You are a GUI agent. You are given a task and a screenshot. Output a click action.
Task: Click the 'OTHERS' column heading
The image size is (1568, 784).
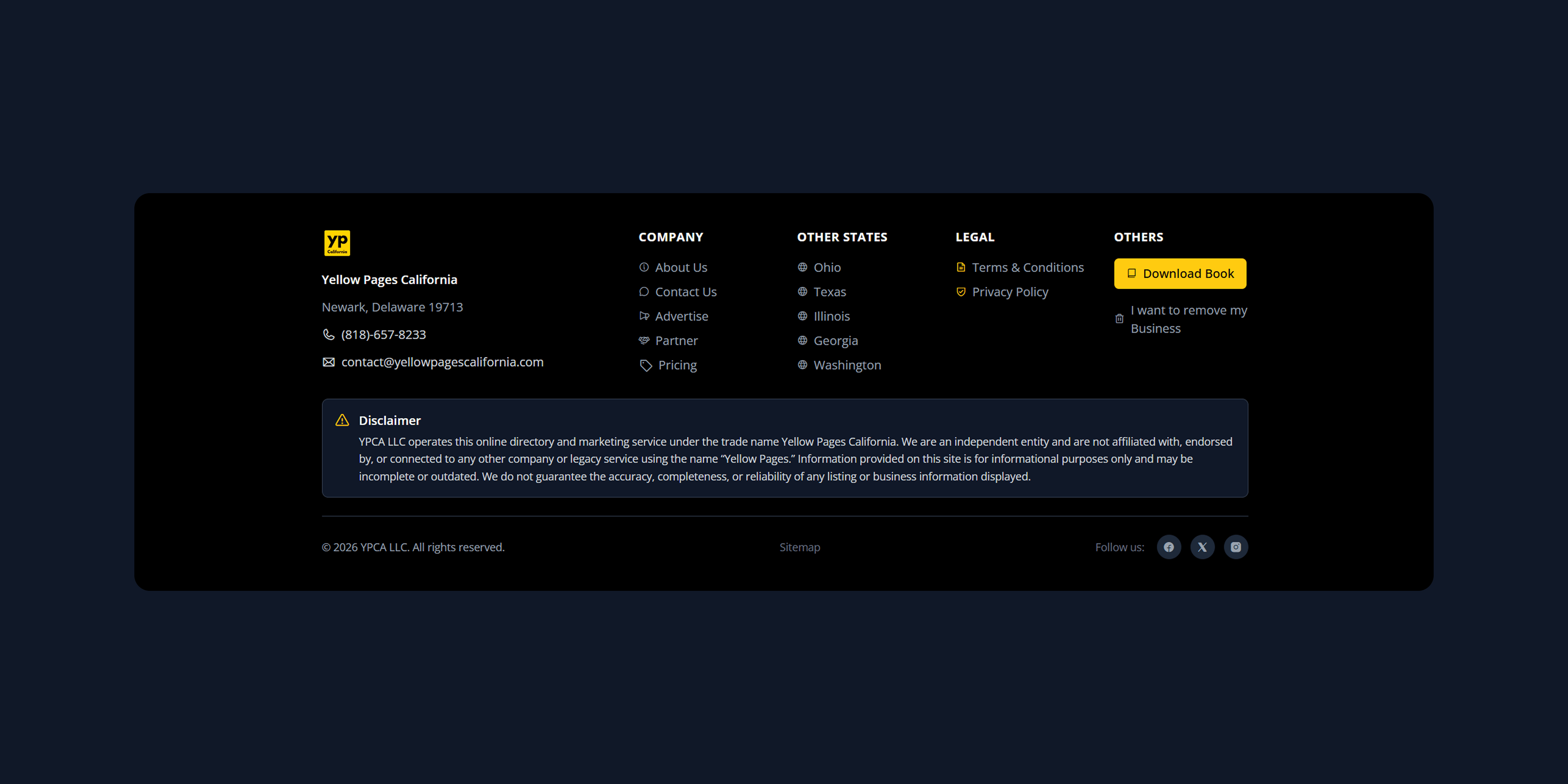pos(1138,237)
